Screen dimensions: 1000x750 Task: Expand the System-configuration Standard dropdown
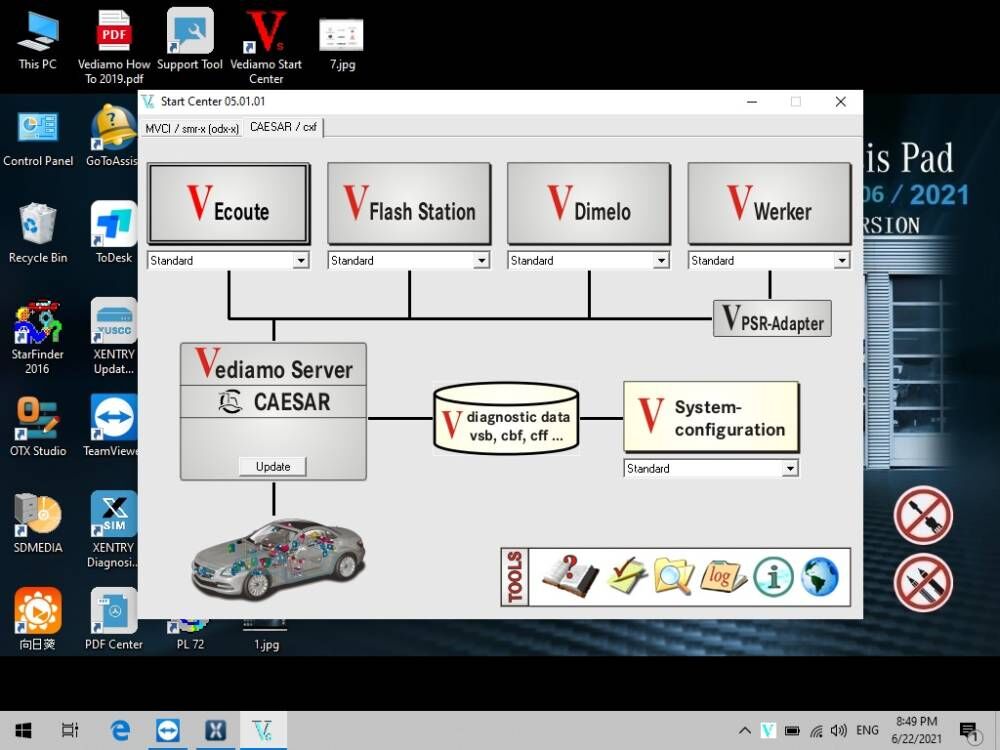point(790,468)
